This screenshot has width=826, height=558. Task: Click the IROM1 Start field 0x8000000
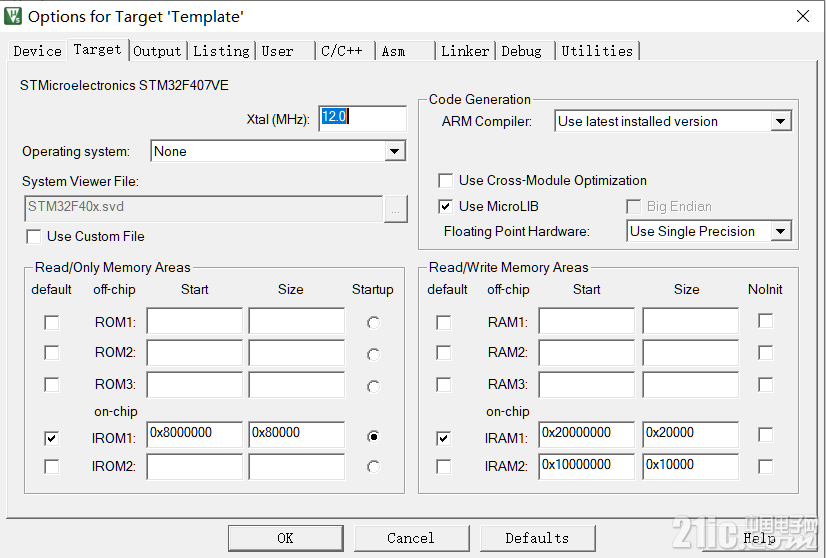(x=194, y=434)
